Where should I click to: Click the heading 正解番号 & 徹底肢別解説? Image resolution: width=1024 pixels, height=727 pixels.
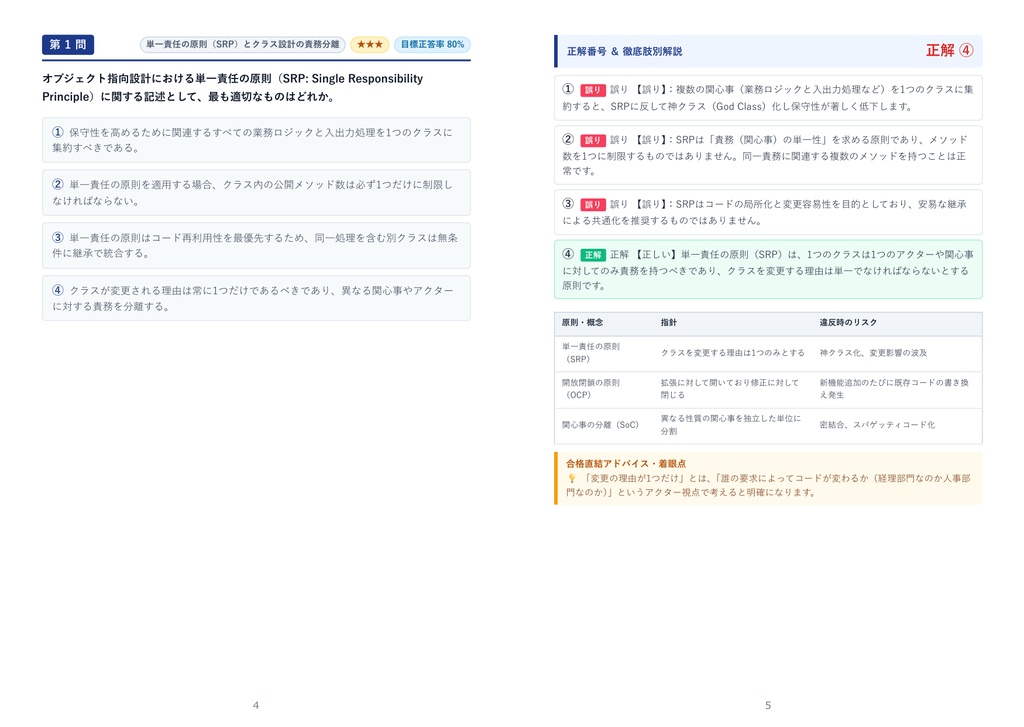(624, 51)
